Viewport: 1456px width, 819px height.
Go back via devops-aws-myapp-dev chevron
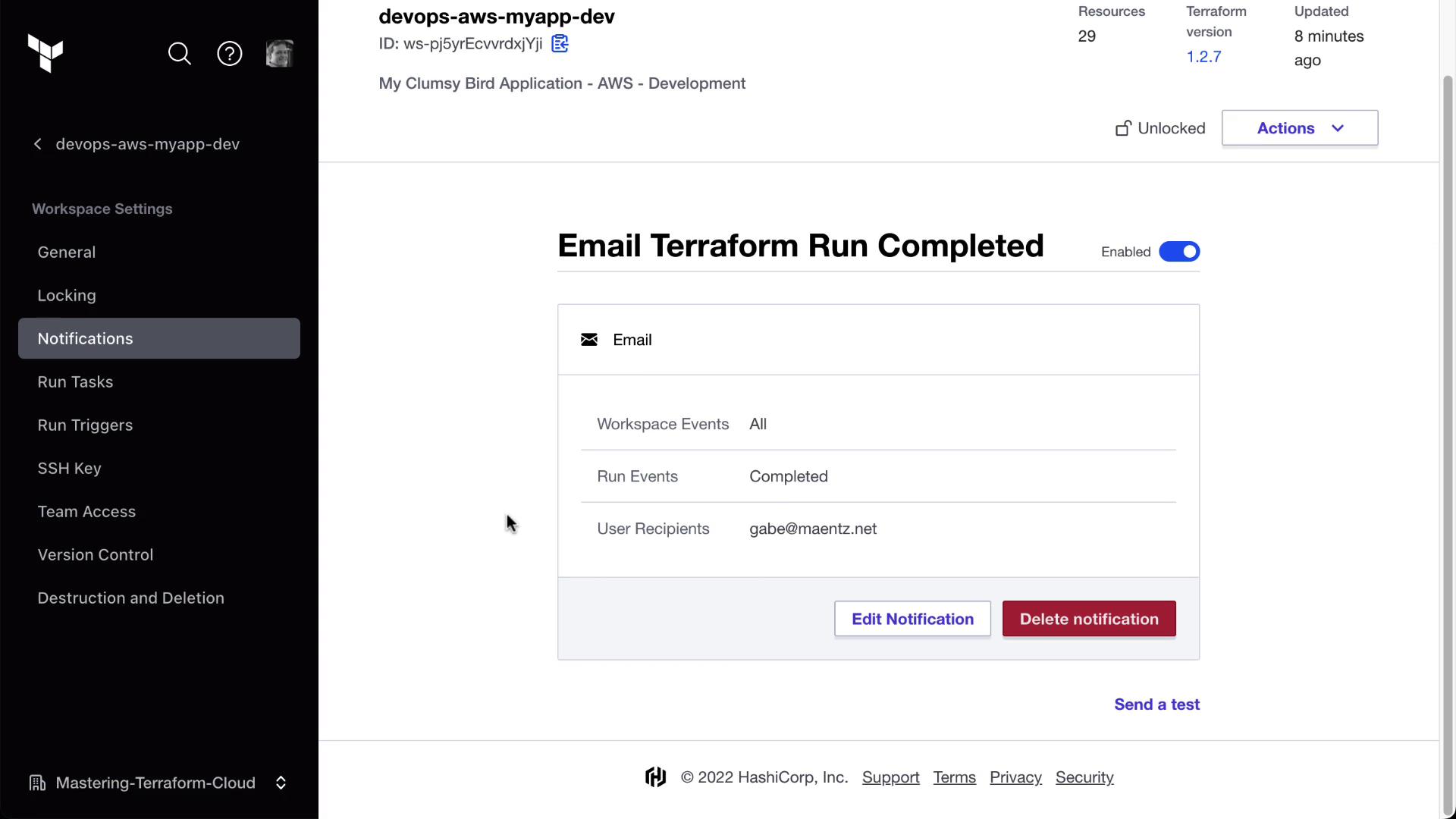click(x=38, y=144)
